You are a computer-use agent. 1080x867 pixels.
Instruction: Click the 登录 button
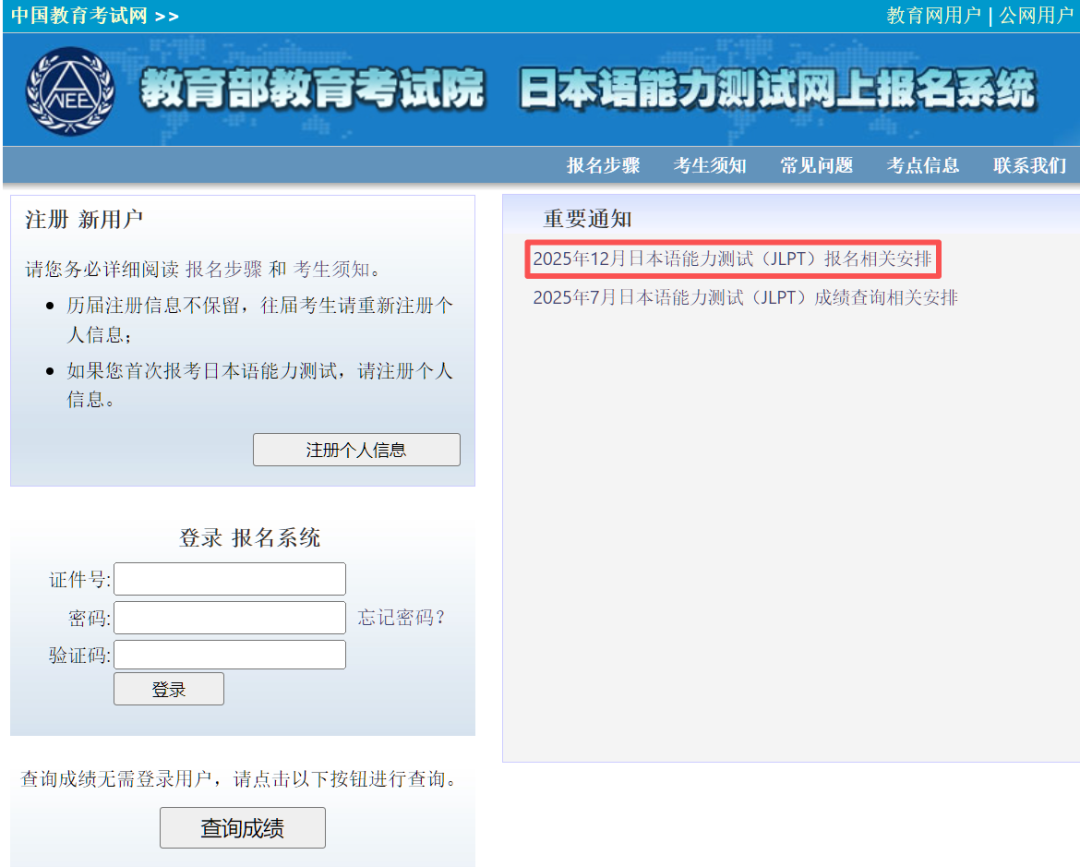(x=169, y=689)
